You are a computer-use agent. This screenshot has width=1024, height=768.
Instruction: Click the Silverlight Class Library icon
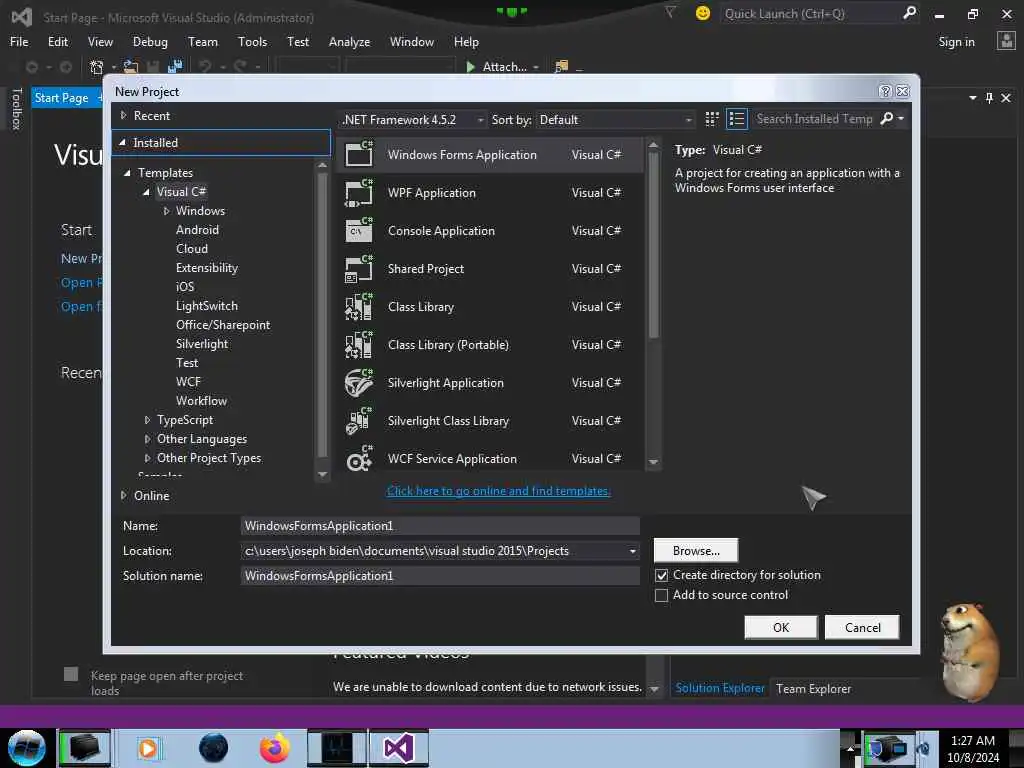point(359,421)
